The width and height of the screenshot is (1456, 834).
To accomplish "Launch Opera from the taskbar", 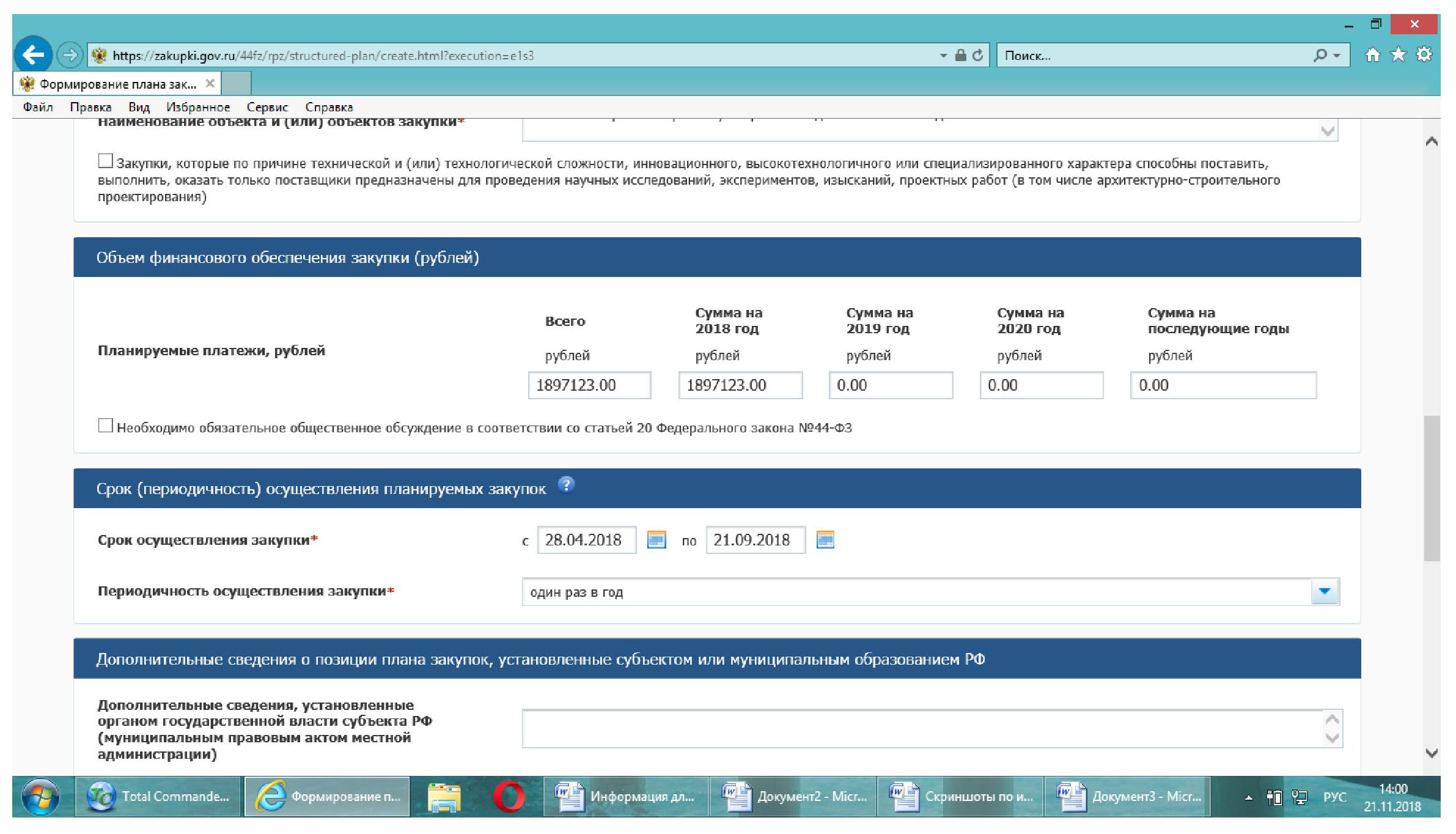I will tap(509, 796).
